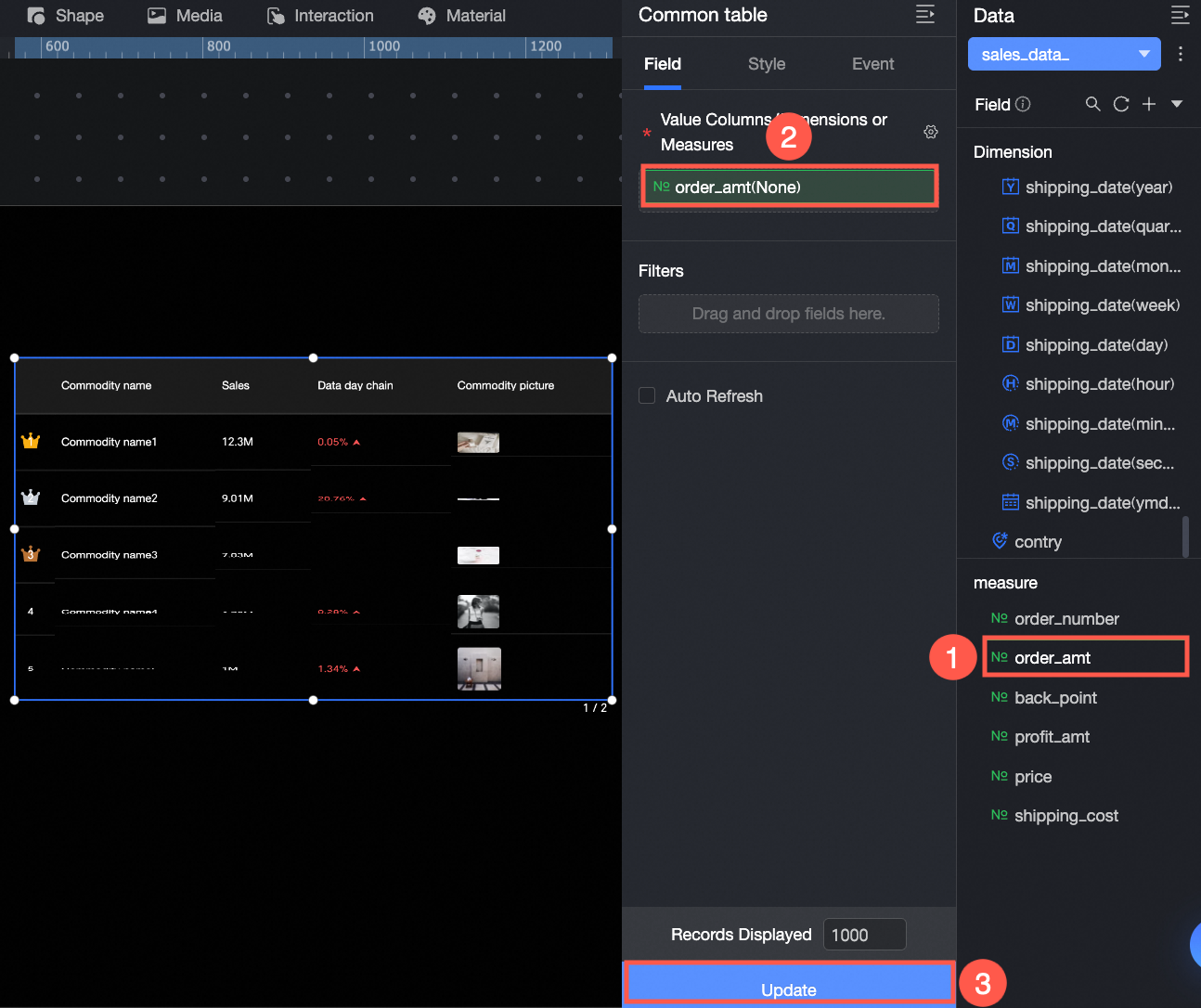
Task: Click the Data day chain column header
Action: click(355, 385)
